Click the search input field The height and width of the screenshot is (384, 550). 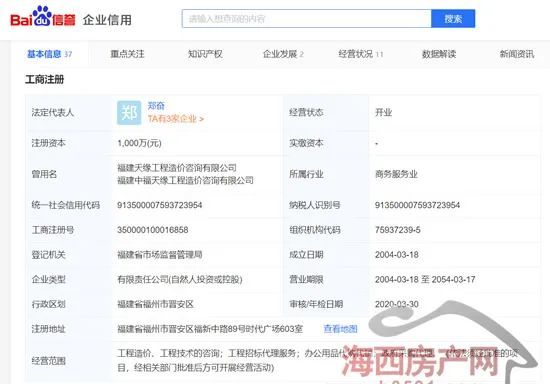click(x=307, y=19)
